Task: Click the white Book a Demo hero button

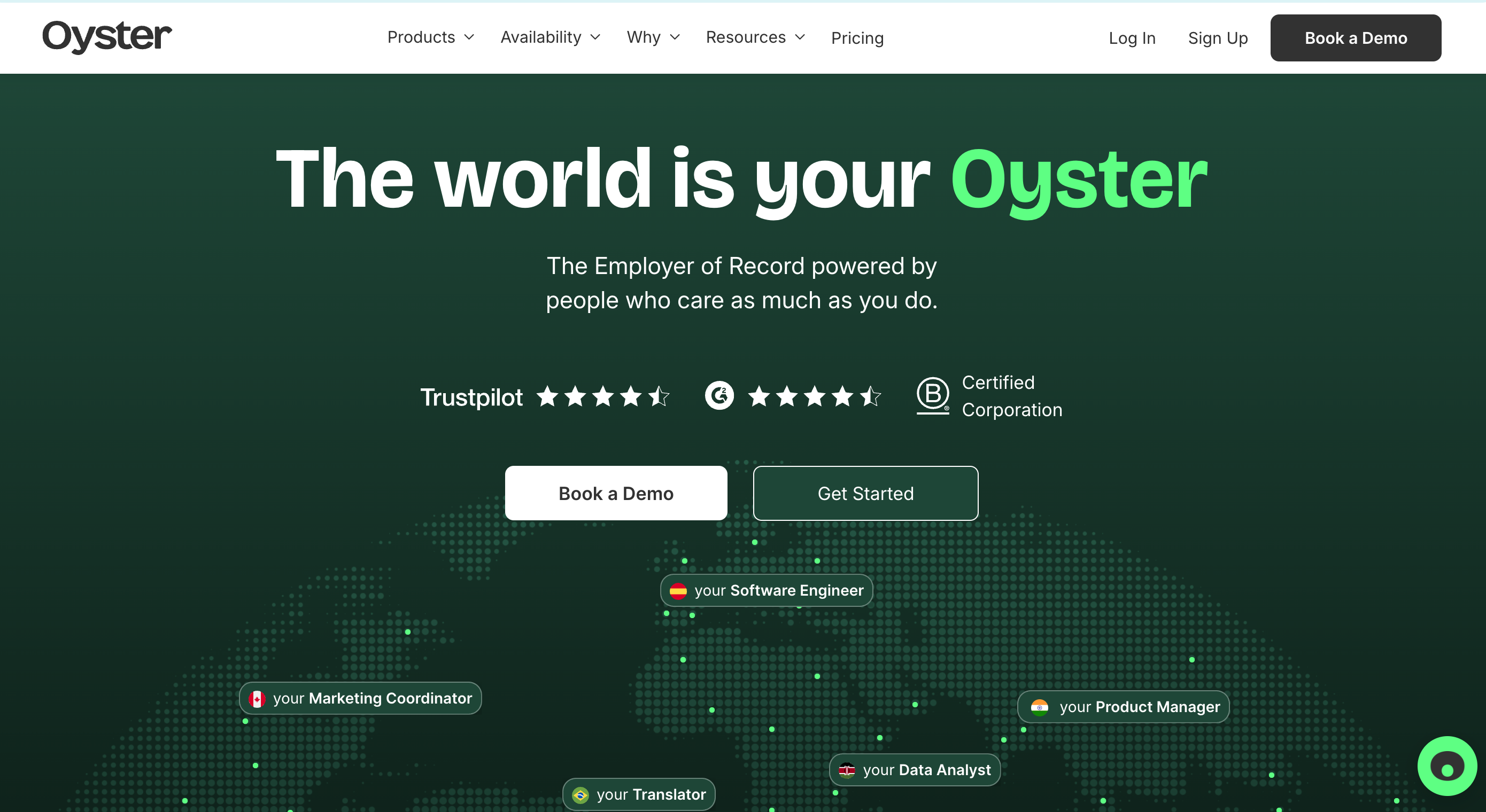Action: coord(616,493)
